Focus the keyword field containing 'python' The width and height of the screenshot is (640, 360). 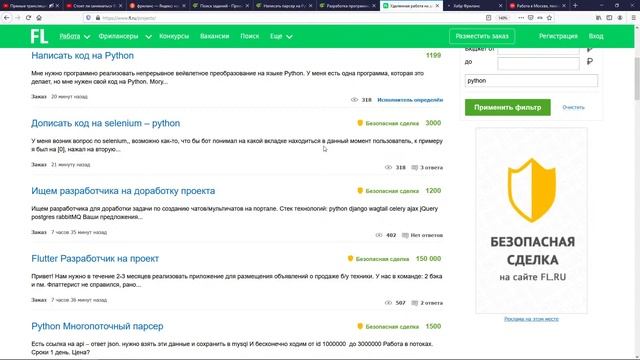pyautogui.click(x=531, y=81)
